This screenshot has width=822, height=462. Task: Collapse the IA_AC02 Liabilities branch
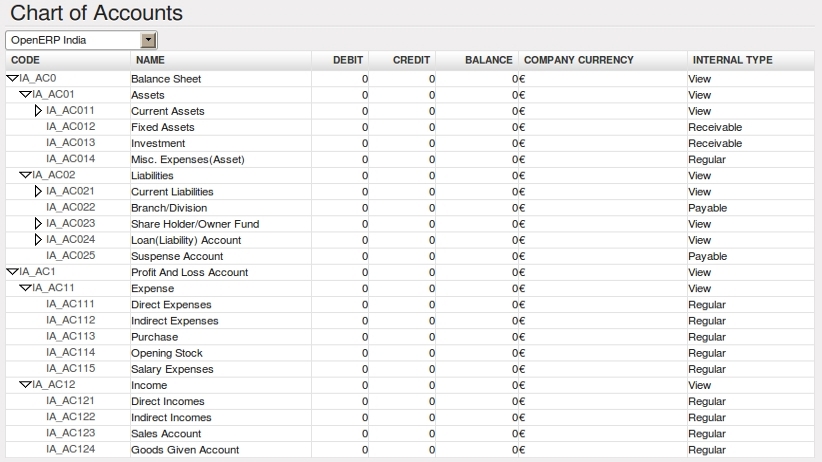point(25,175)
